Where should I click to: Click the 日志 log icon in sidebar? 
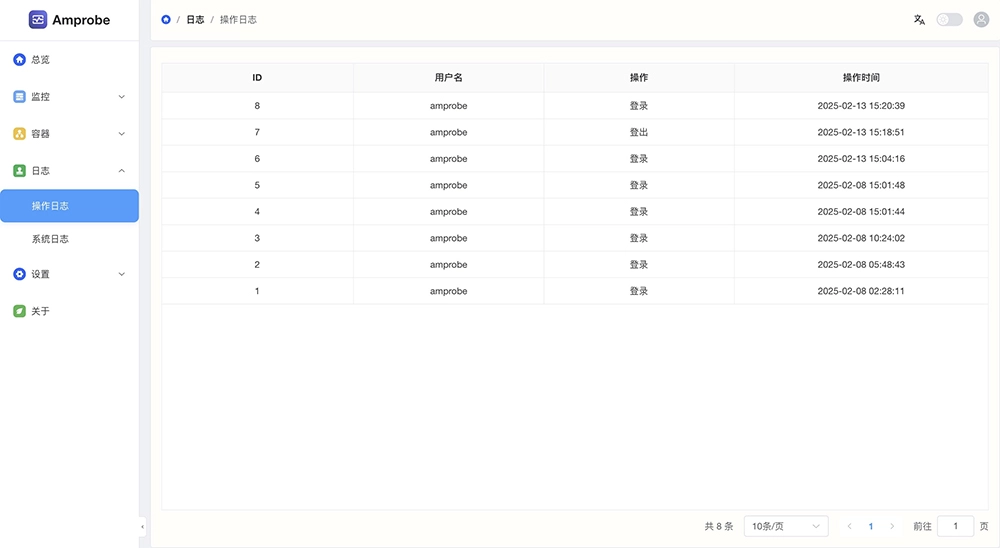pos(19,171)
